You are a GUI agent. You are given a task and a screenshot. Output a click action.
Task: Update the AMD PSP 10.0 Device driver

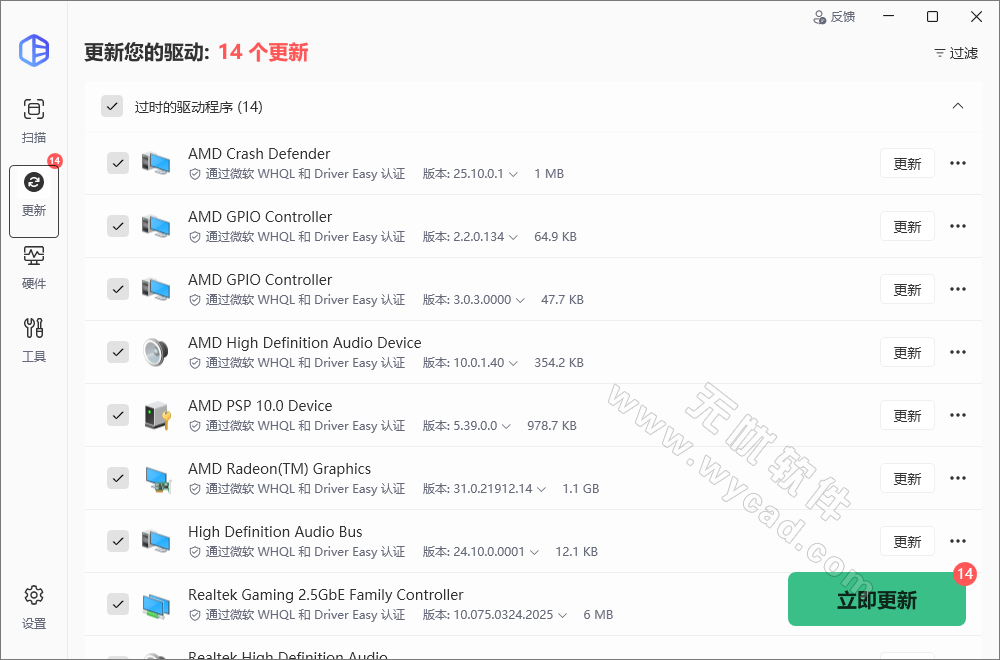[907, 415]
